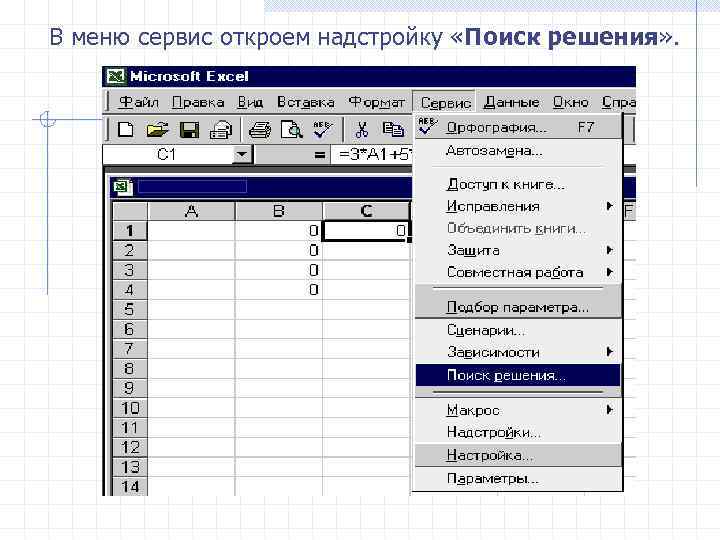Open the Файл menu
The width and height of the screenshot is (720, 540).
pyautogui.click(x=138, y=102)
